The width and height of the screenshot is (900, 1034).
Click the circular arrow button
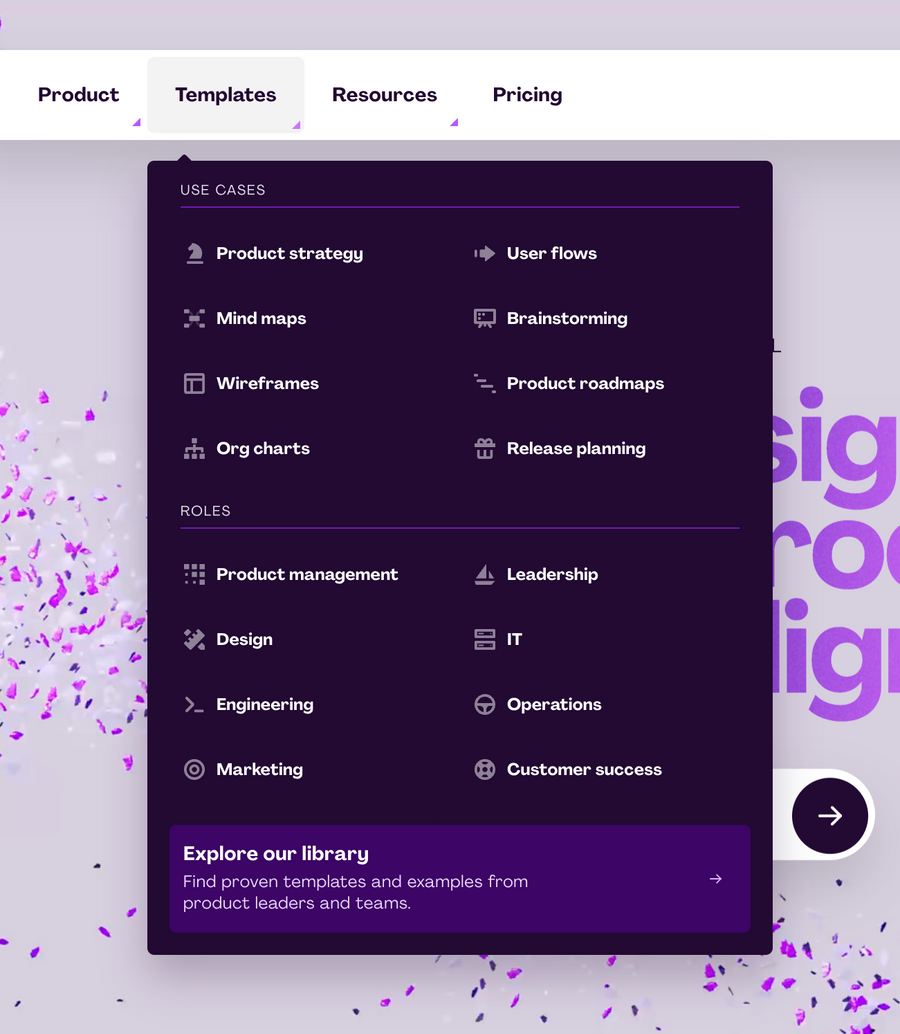coord(829,815)
